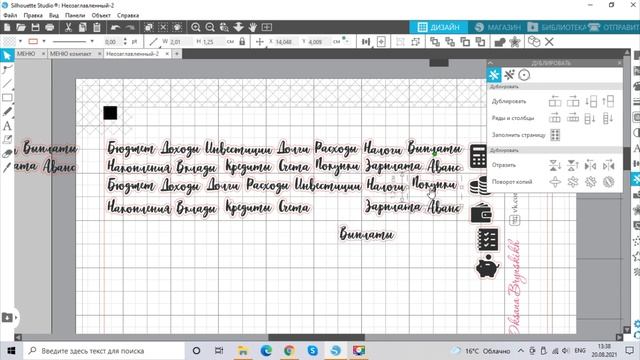Viewport: 640px width, 360px height.
Task: Click first Поворот копий rotate icon
Action: [555, 182]
